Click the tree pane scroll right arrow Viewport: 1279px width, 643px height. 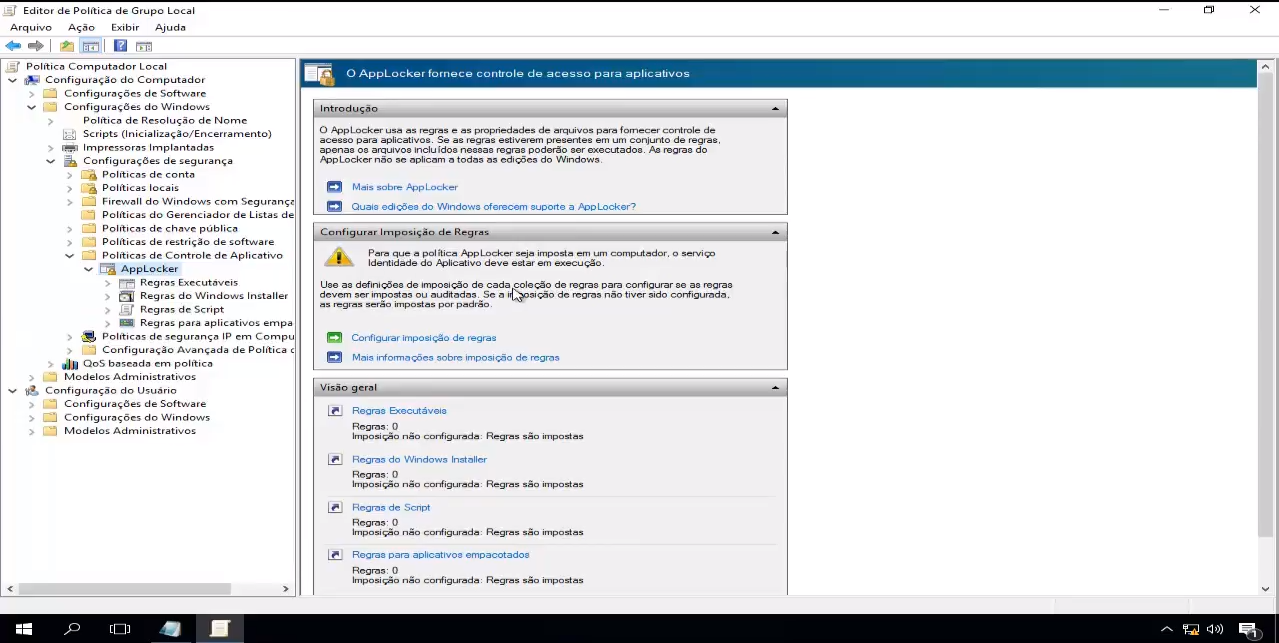coord(286,589)
